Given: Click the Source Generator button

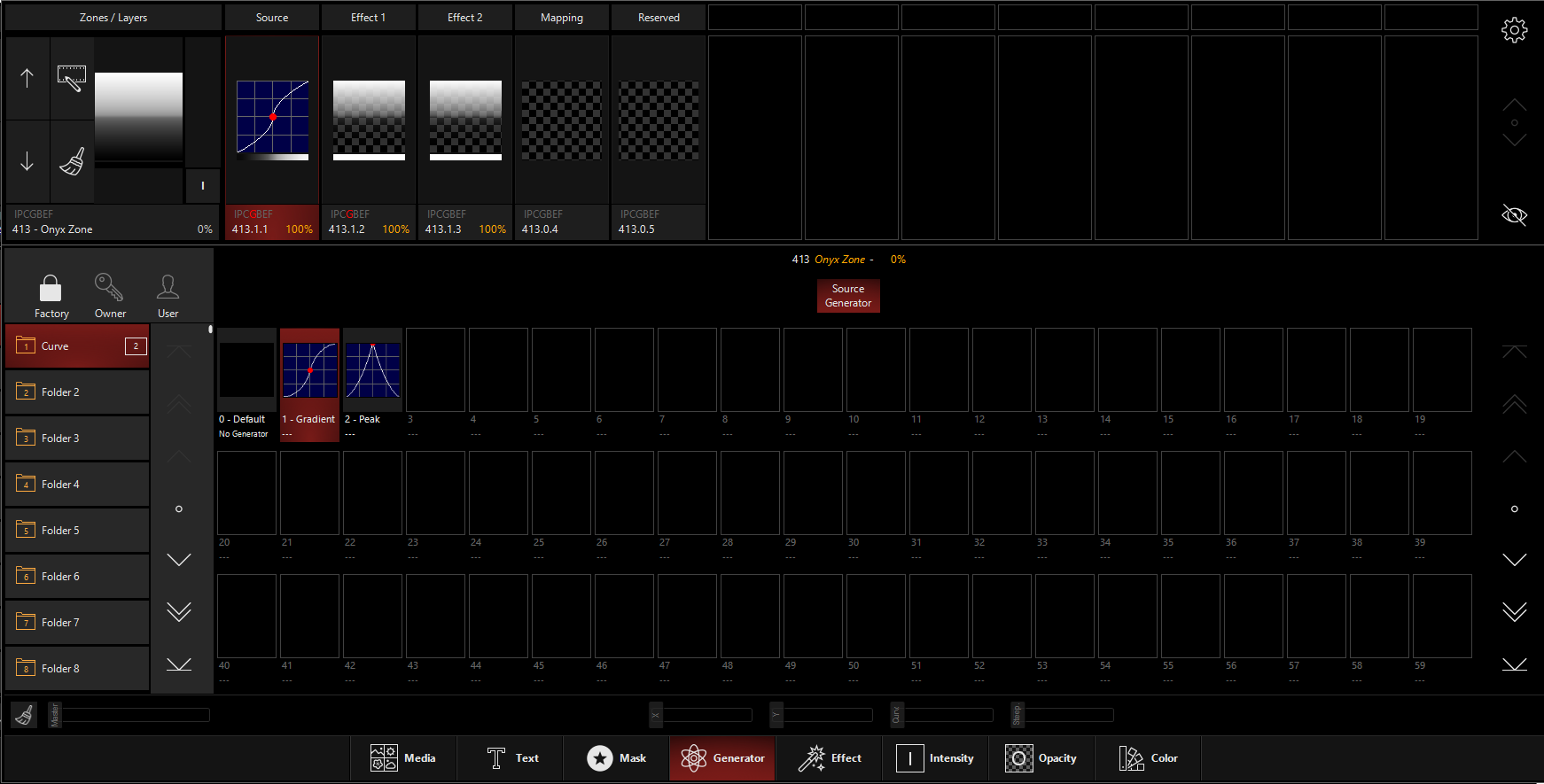Looking at the screenshot, I should 848,296.
